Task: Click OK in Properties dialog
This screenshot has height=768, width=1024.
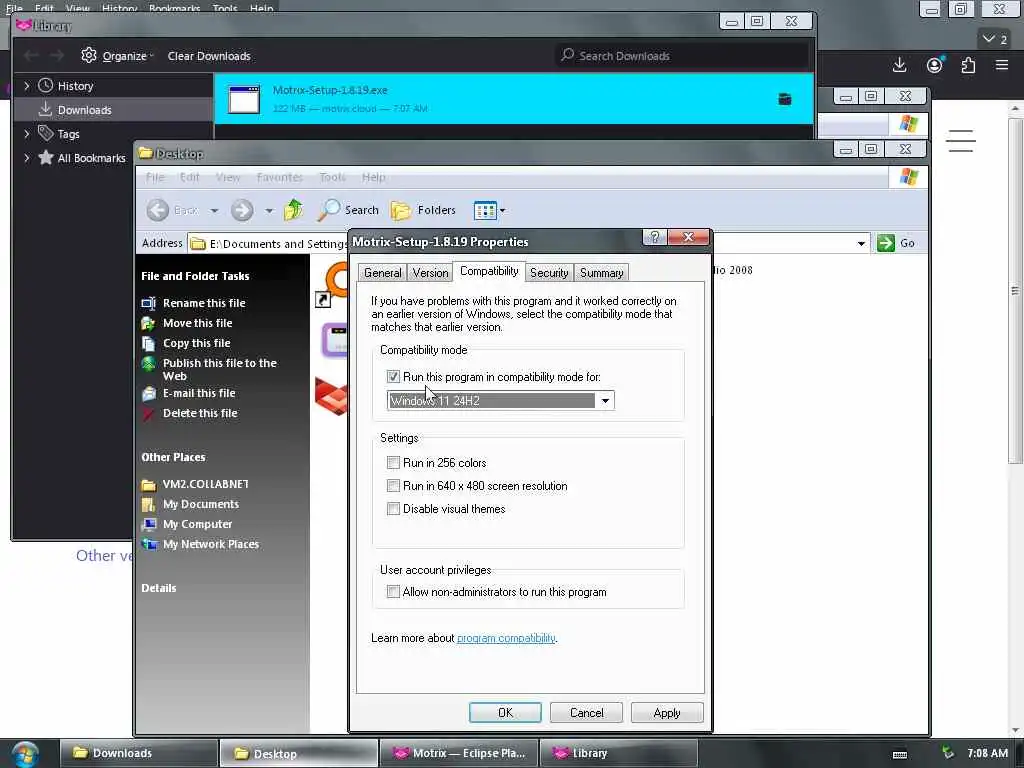Action: click(x=505, y=712)
